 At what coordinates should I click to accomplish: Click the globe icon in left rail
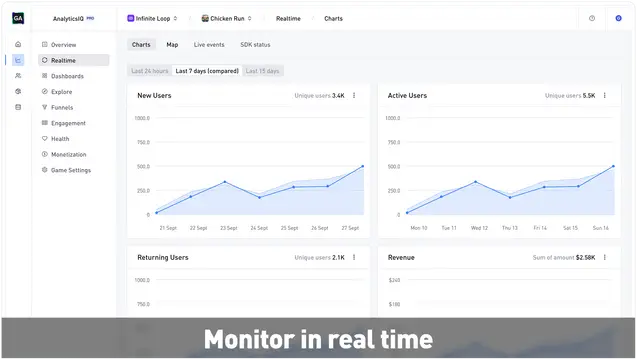pyautogui.click(x=18, y=91)
